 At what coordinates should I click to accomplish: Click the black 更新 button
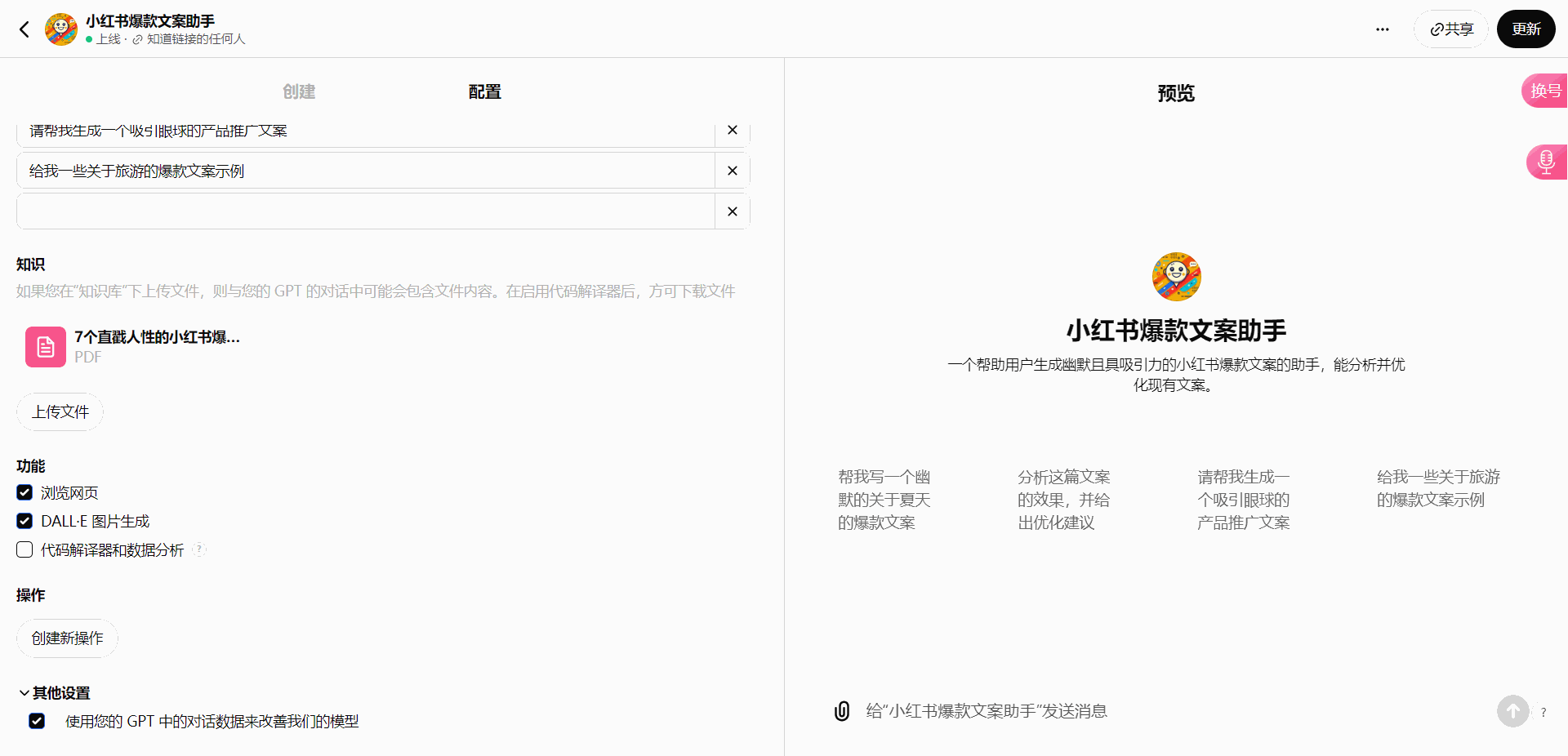[x=1526, y=29]
